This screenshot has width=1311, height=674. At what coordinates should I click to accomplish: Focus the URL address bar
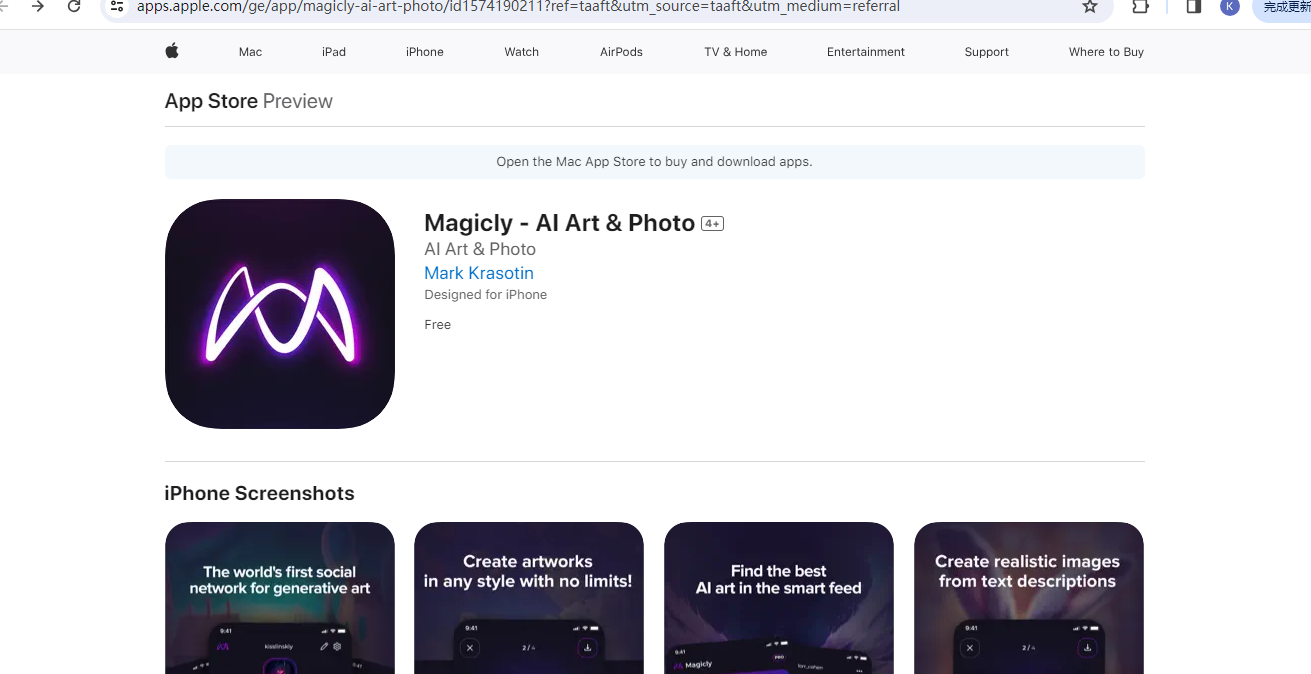pos(600,7)
